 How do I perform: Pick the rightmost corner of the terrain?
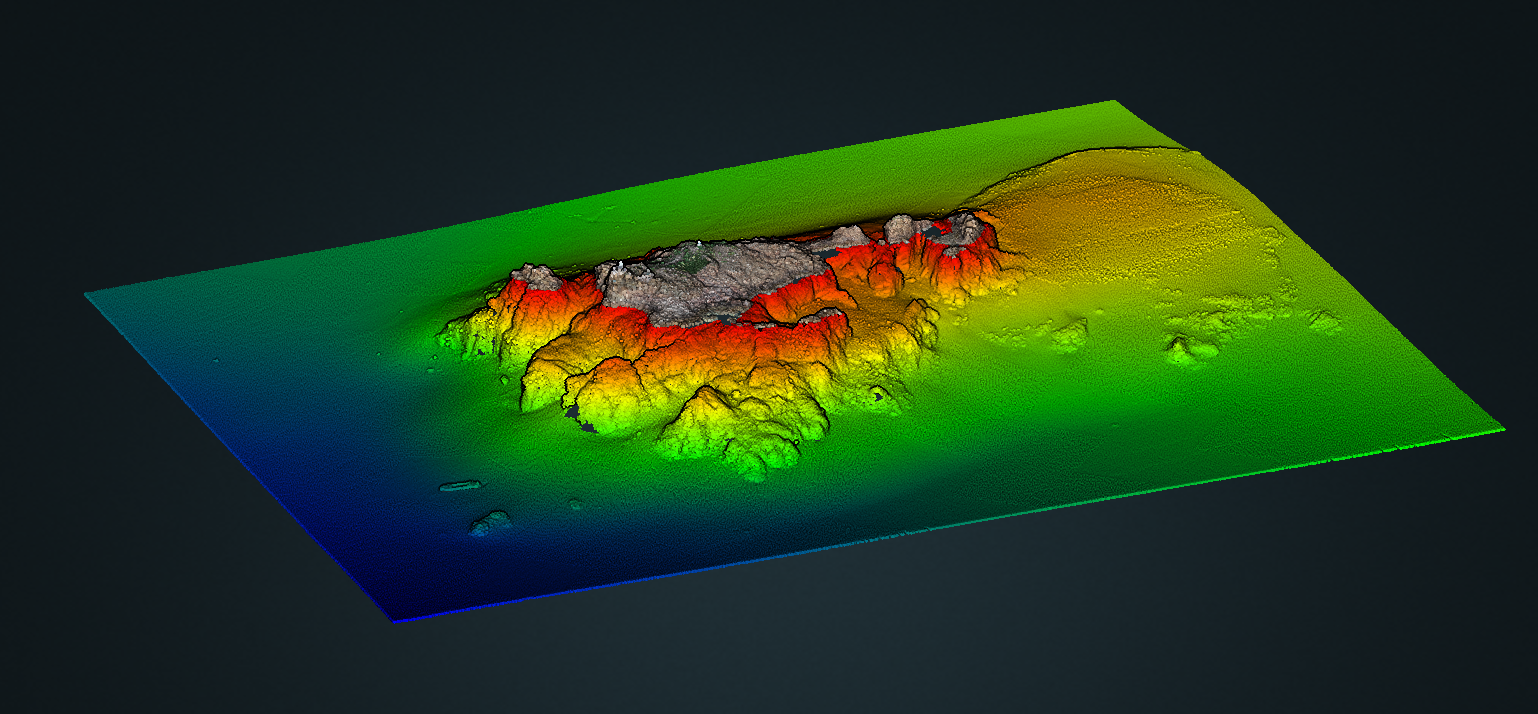(1500, 428)
